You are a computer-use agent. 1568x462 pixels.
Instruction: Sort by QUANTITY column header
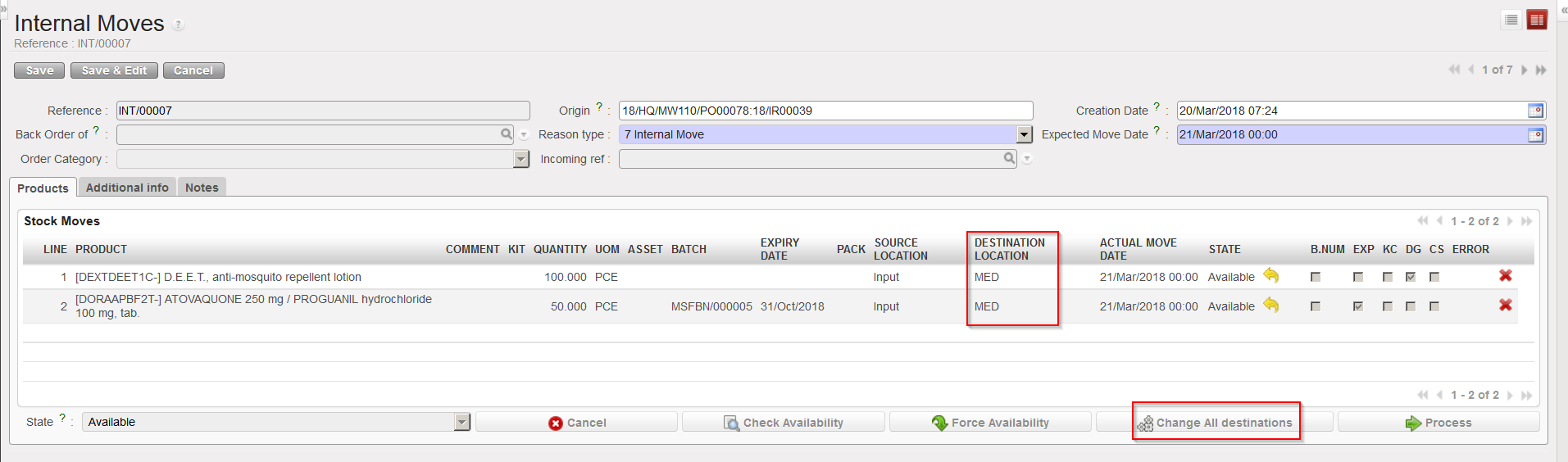point(560,249)
